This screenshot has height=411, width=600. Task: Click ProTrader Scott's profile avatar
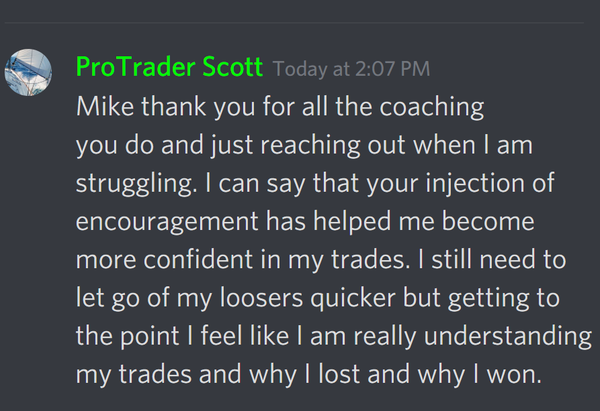28,71
